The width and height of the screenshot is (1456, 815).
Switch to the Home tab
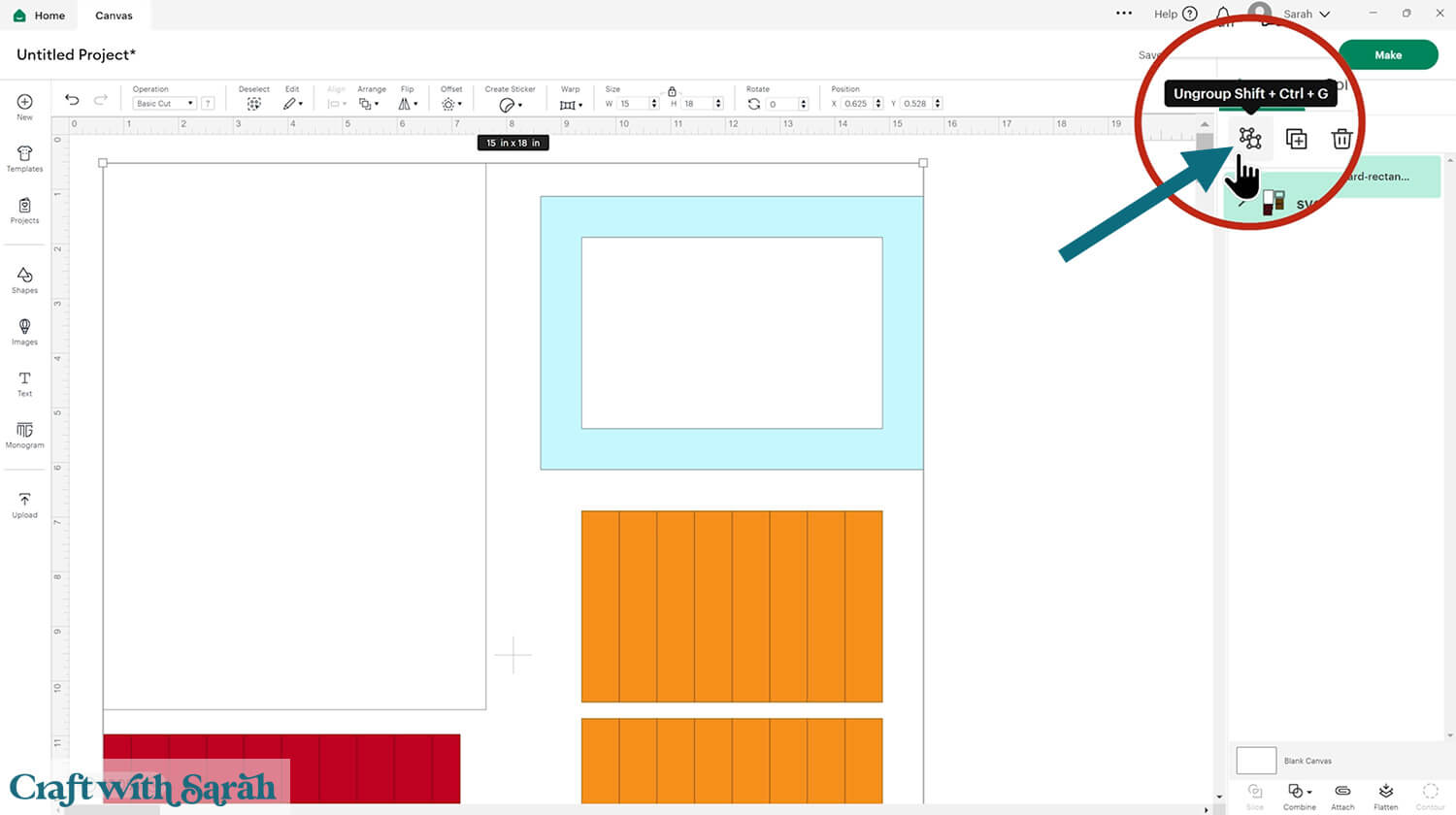(x=40, y=16)
